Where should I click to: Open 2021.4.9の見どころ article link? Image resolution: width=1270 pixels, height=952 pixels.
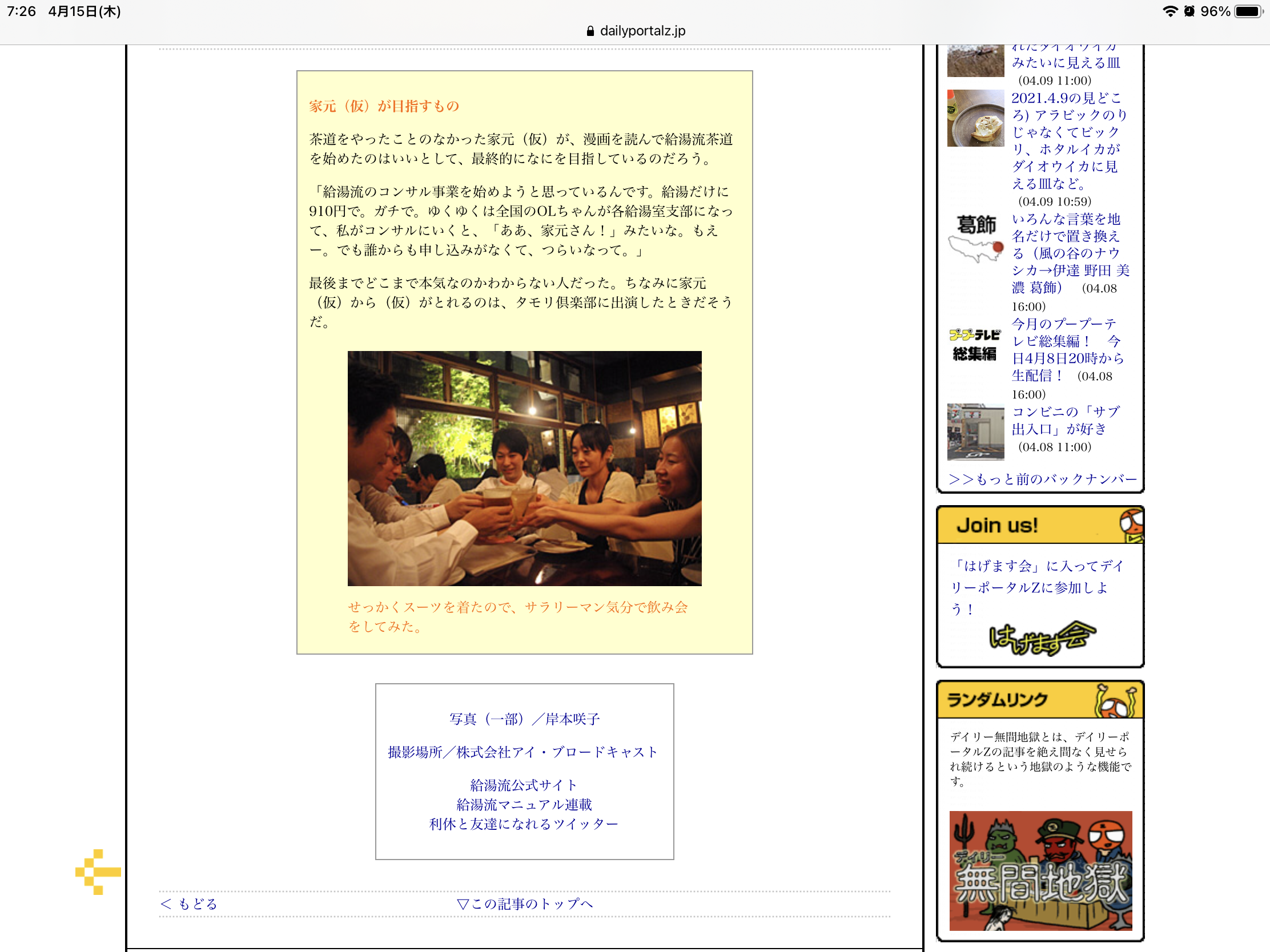[1069, 140]
